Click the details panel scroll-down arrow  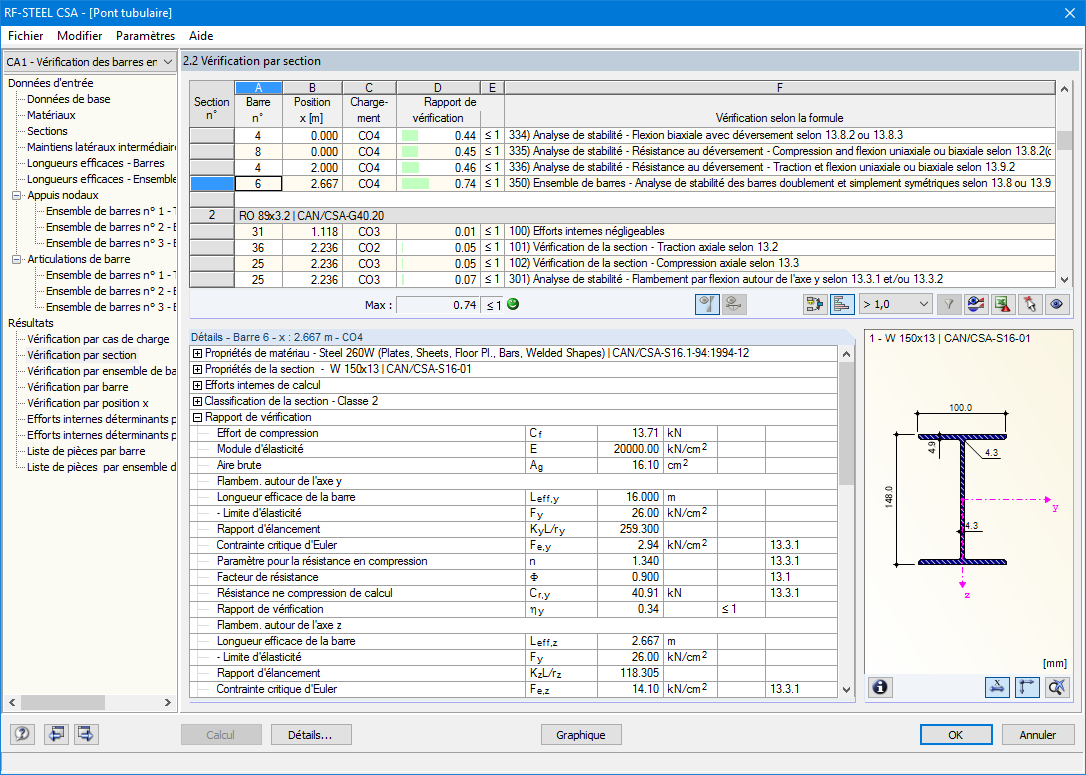[846, 689]
